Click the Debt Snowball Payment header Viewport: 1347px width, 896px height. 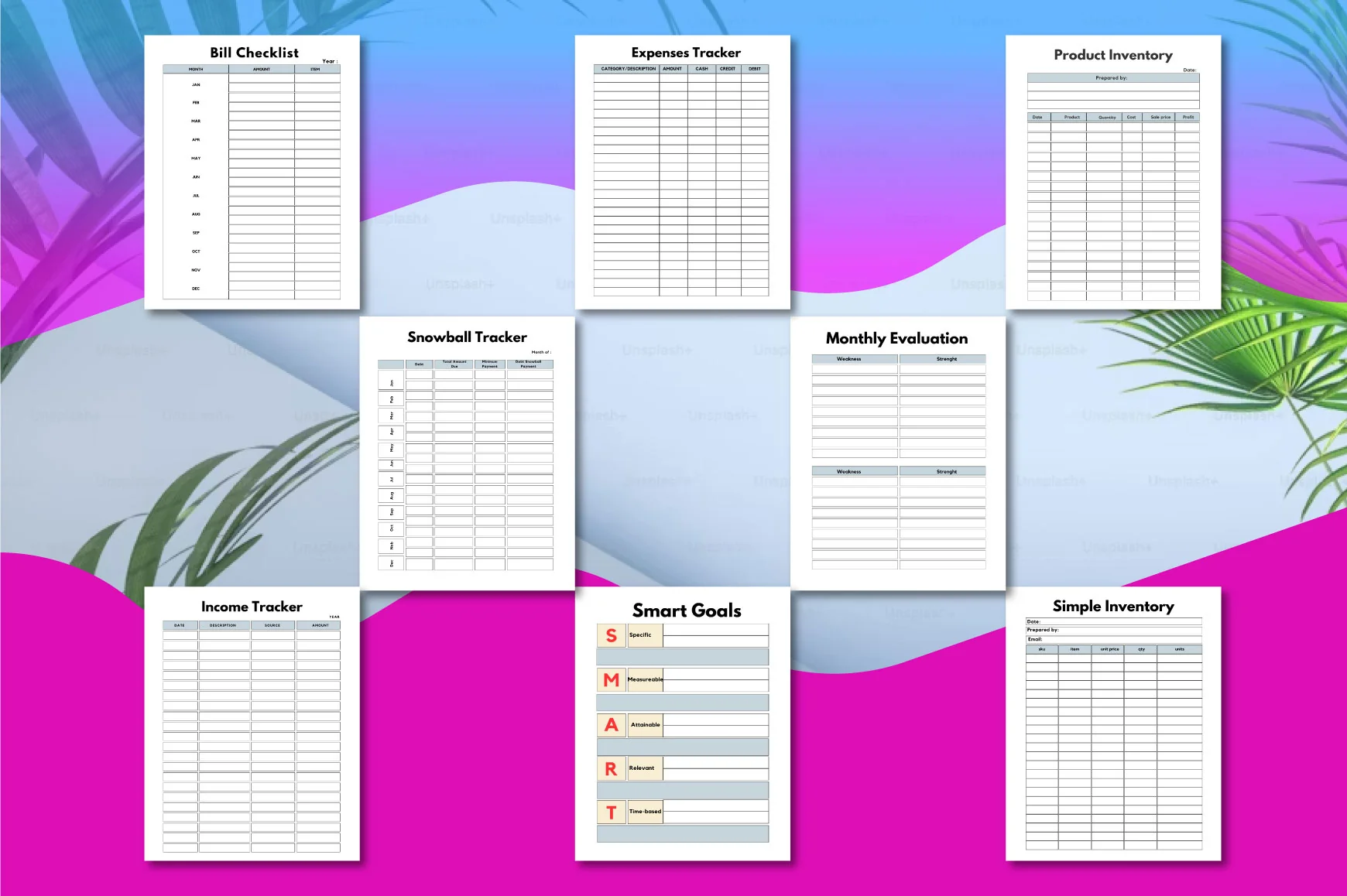530,364
